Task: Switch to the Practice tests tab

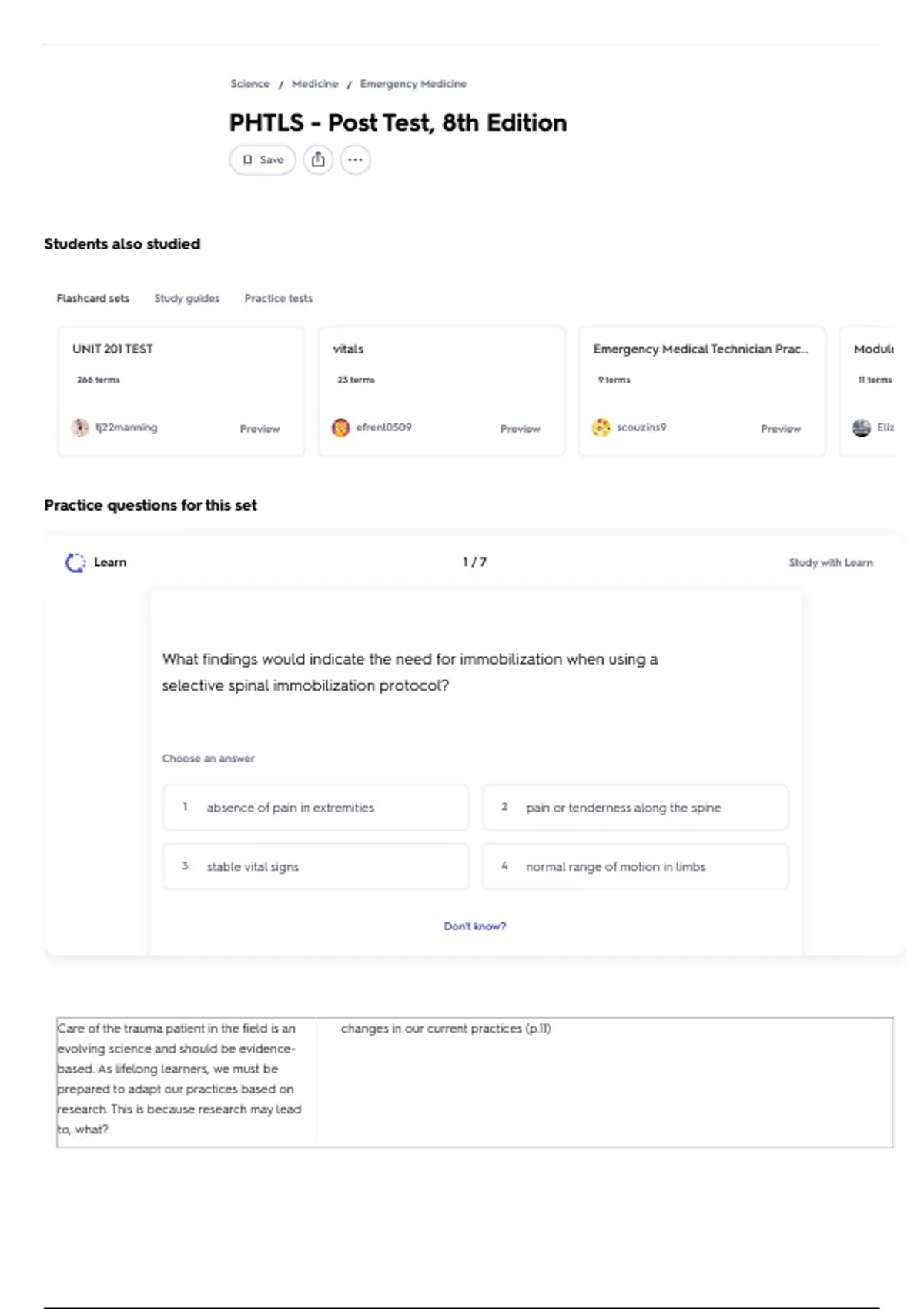Action: click(x=278, y=298)
